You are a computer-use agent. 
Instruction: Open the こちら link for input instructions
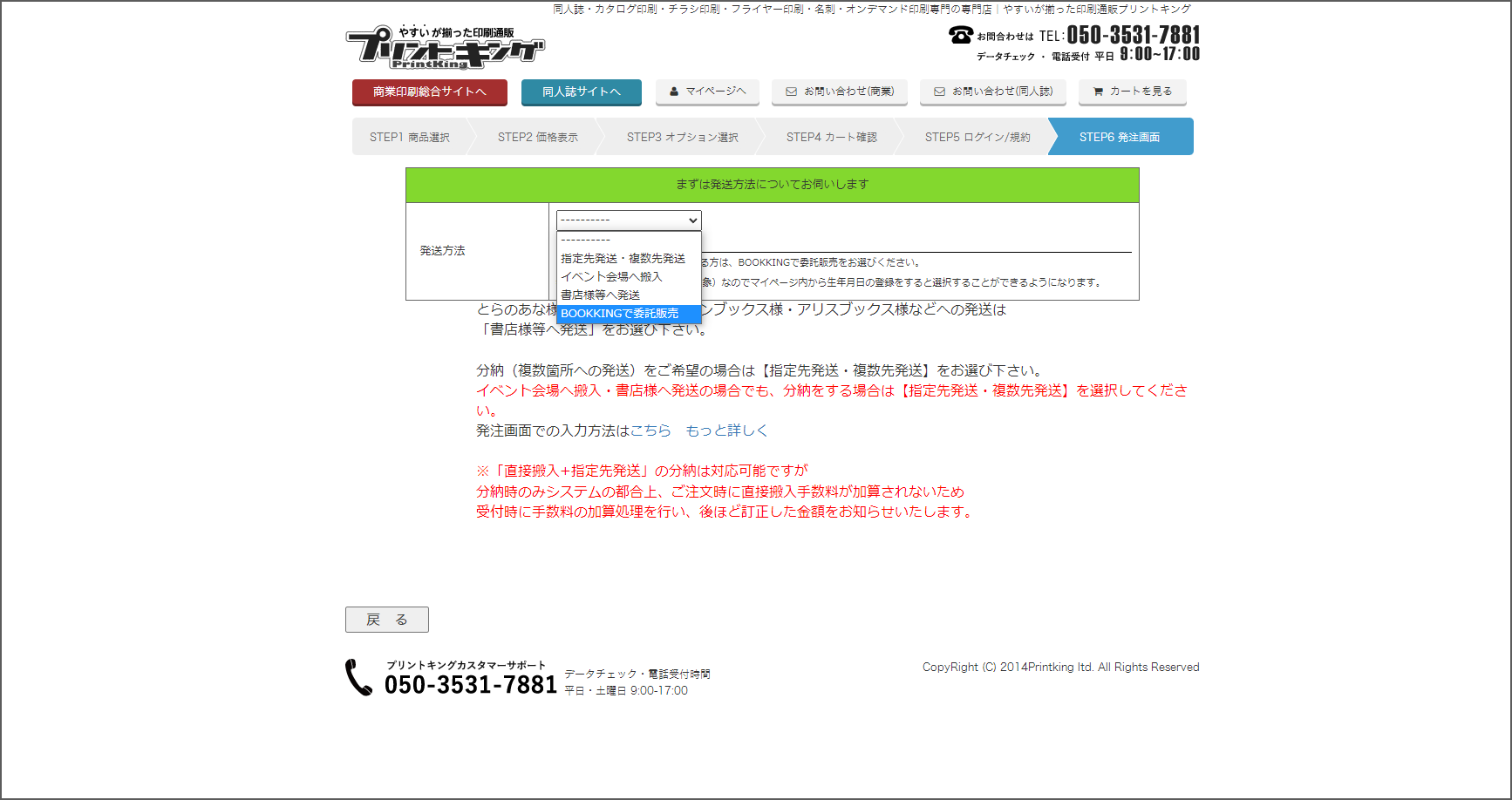pos(650,431)
